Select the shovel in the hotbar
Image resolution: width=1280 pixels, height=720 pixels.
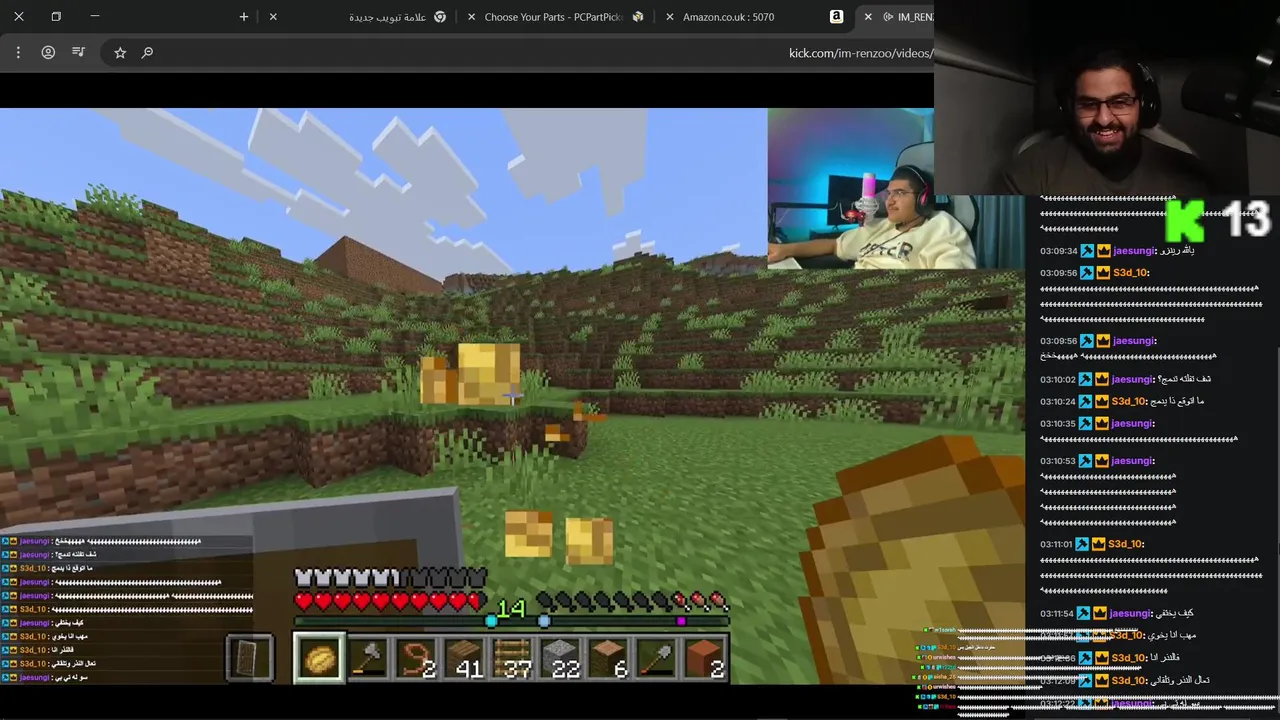point(658,659)
